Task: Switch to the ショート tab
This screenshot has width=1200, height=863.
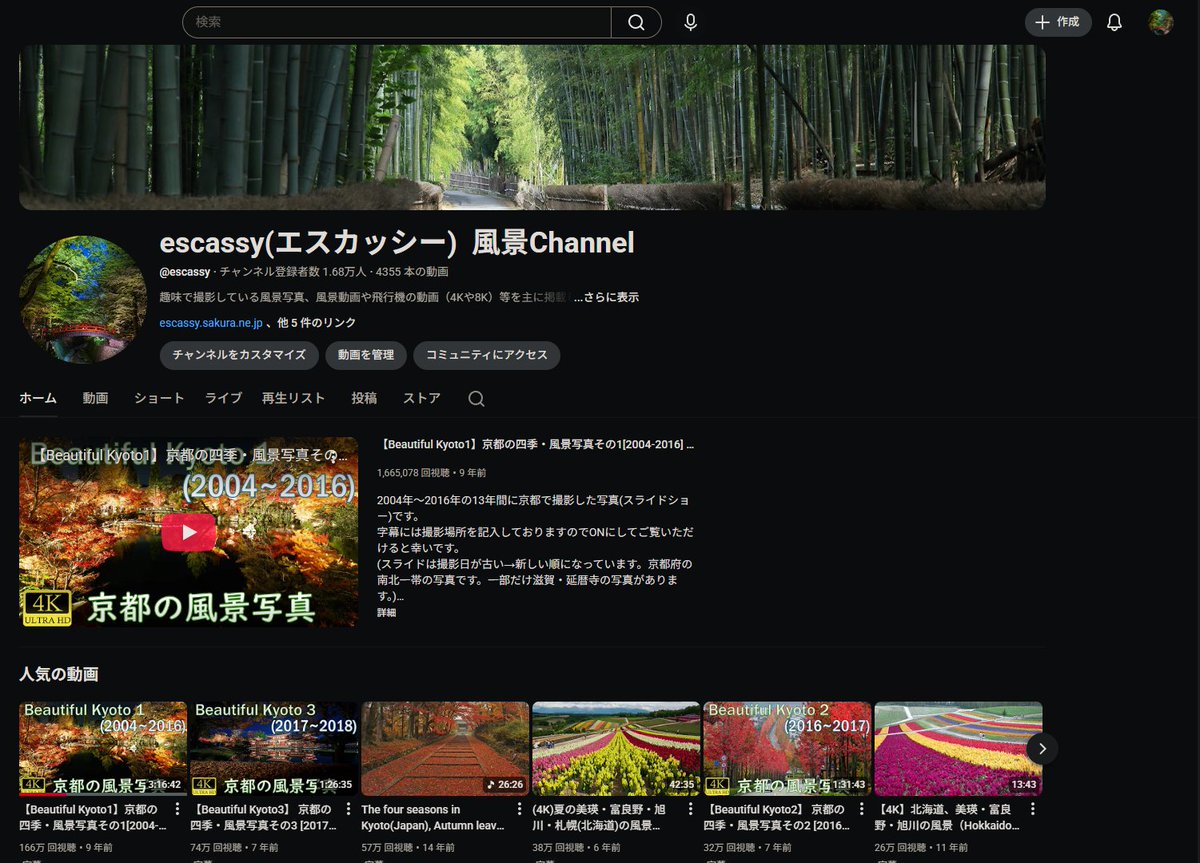Action: coord(159,398)
